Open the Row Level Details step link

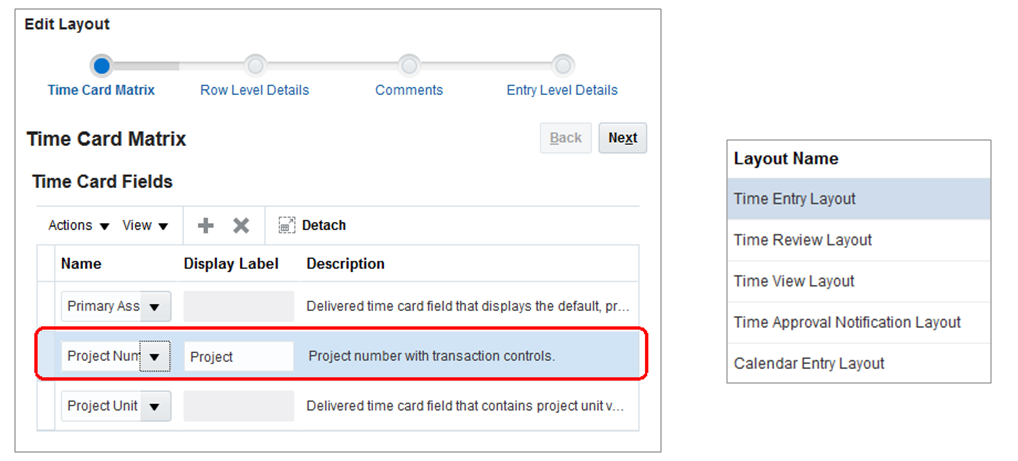[x=255, y=90]
